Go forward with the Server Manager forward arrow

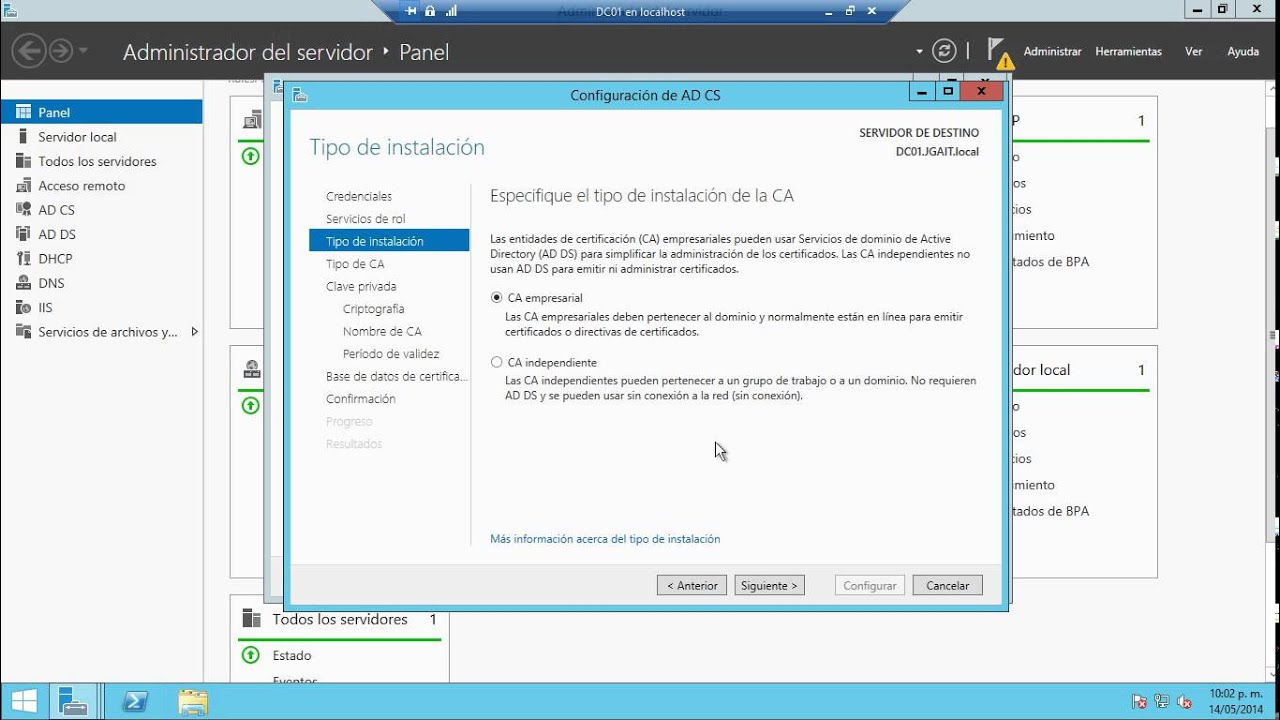60,51
